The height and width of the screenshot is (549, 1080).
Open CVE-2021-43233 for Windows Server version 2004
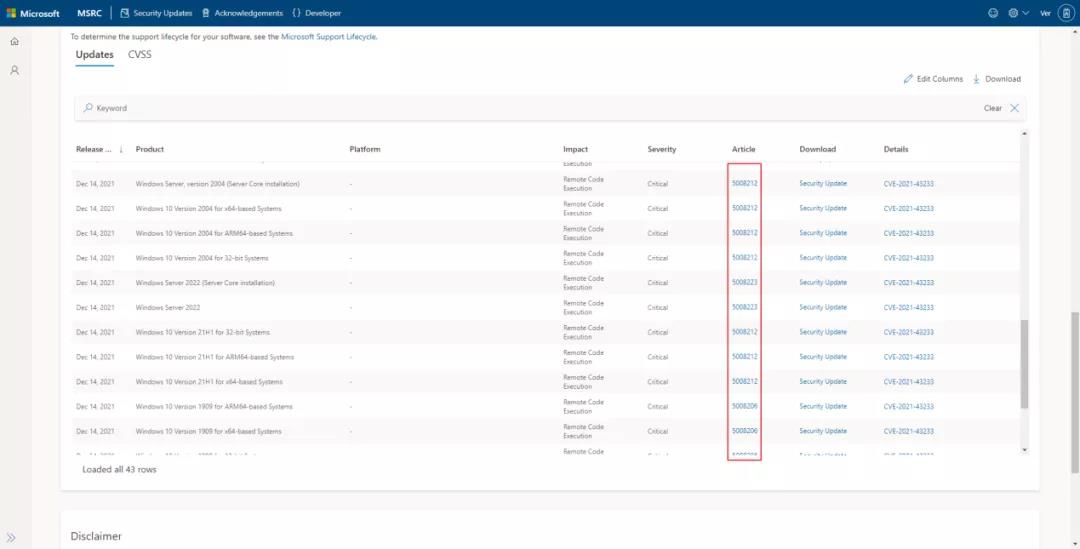coord(908,184)
